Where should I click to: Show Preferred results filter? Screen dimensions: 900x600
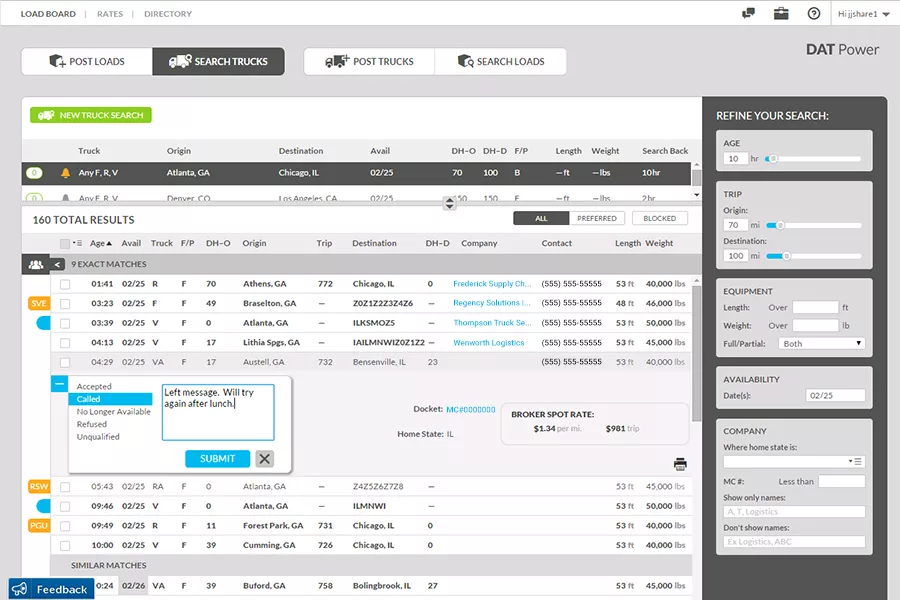pyautogui.click(x=597, y=218)
